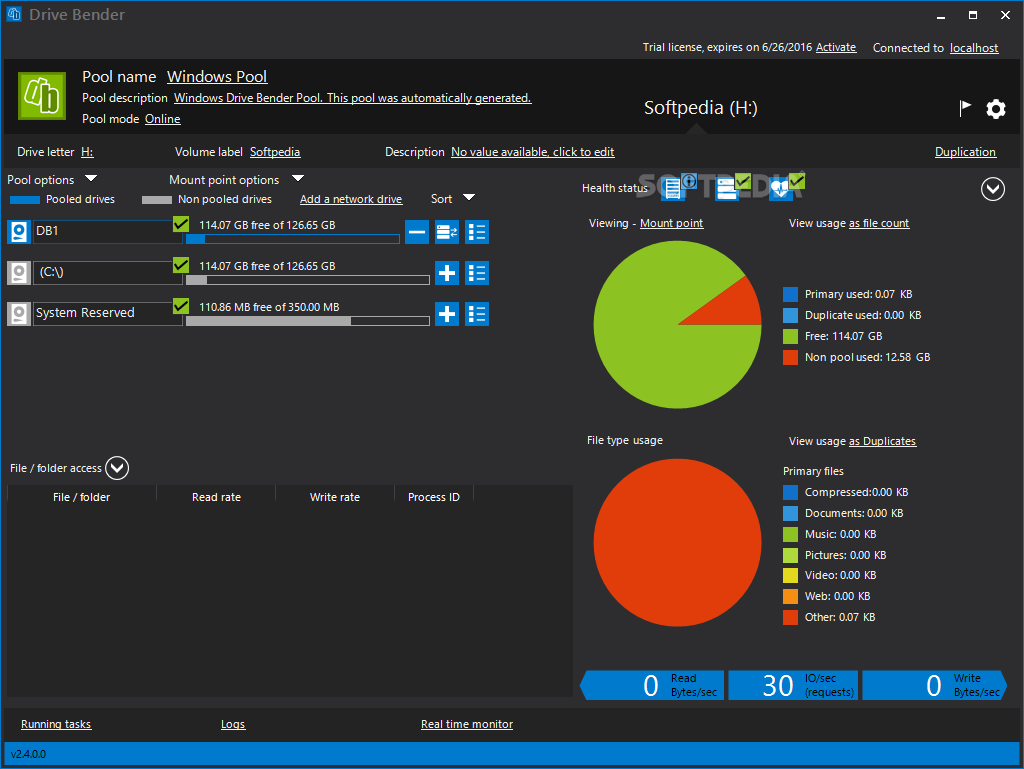Click the System Reserved usage bar
This screenshot has height=769, width=1024.
308,321
